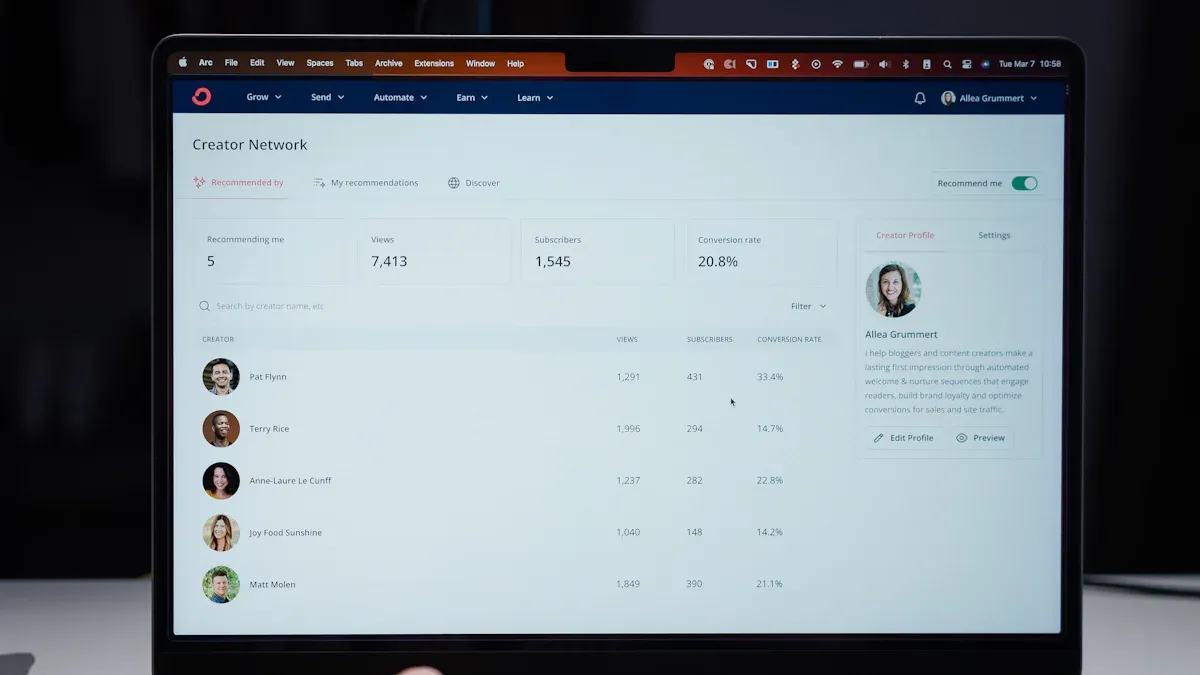Open Anne-Laure Le Cunff's creator name
This screenshot has height=675, width=1200.
290,481
